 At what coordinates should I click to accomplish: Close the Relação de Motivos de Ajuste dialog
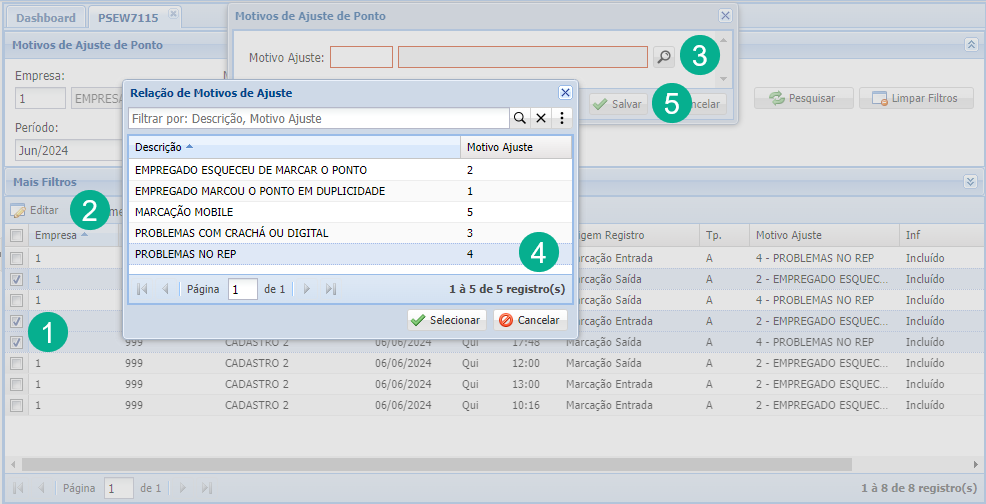(x=564, y=92)
